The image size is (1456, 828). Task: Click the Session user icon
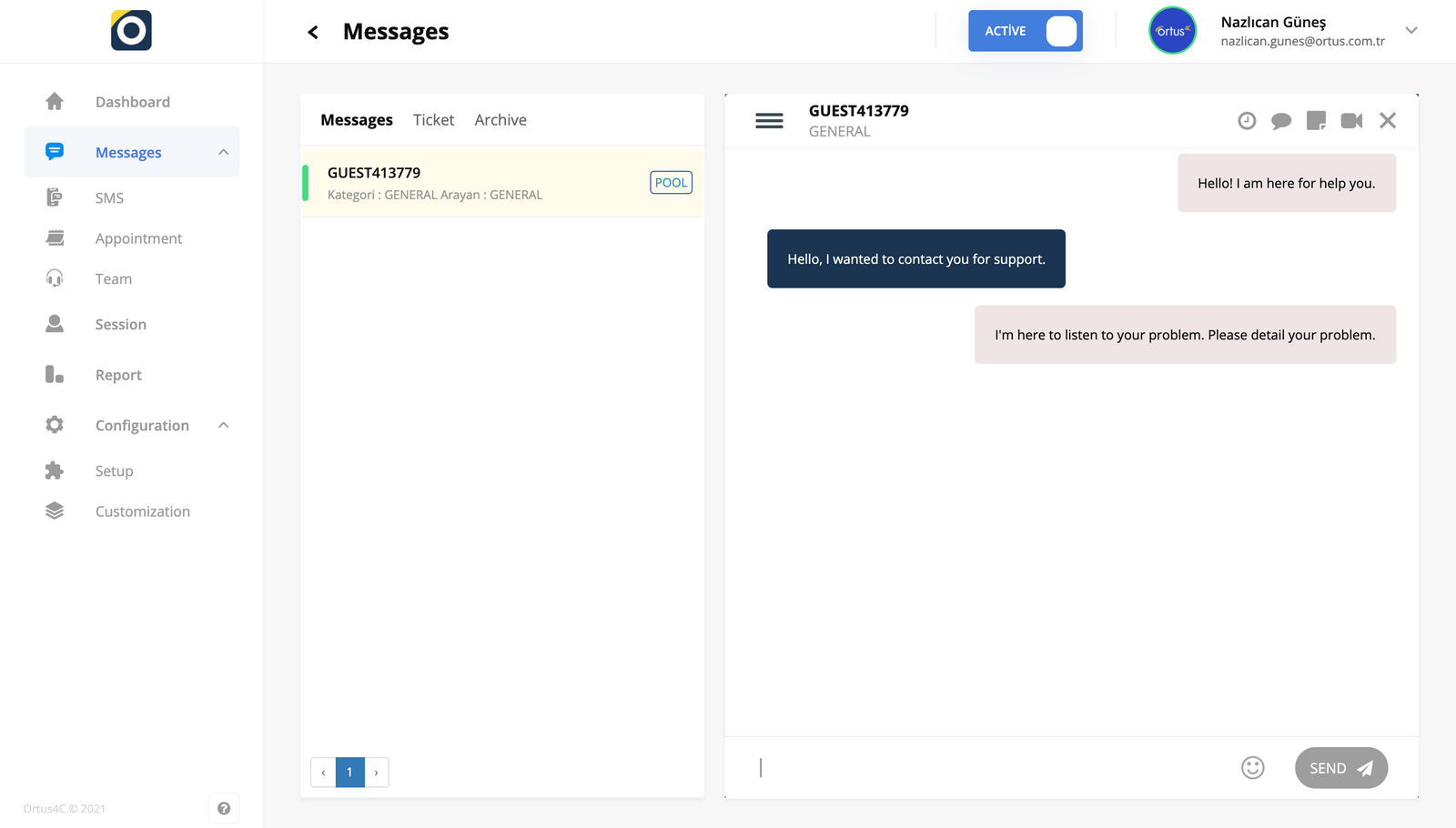[x=55, y=324]
